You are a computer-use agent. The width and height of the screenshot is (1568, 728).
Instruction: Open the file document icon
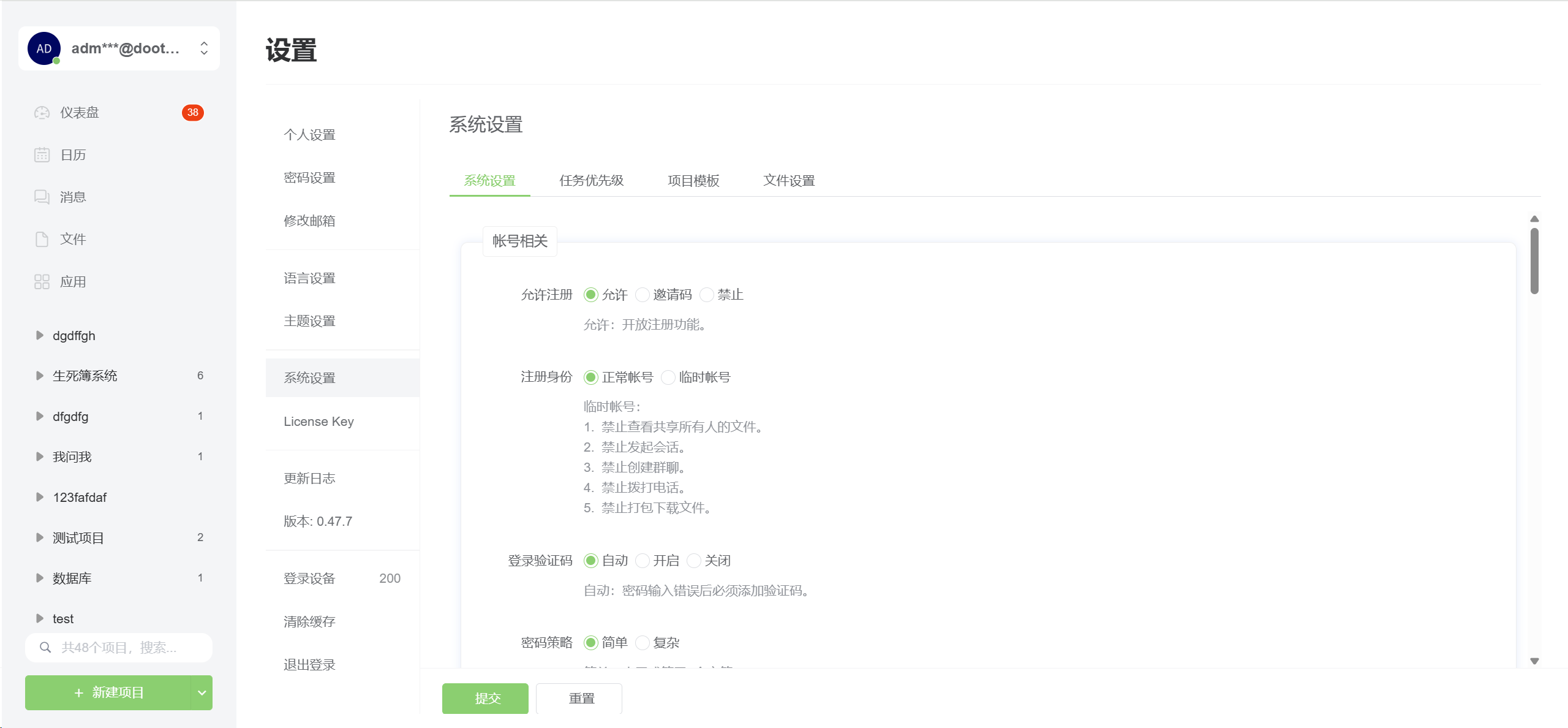42,240
